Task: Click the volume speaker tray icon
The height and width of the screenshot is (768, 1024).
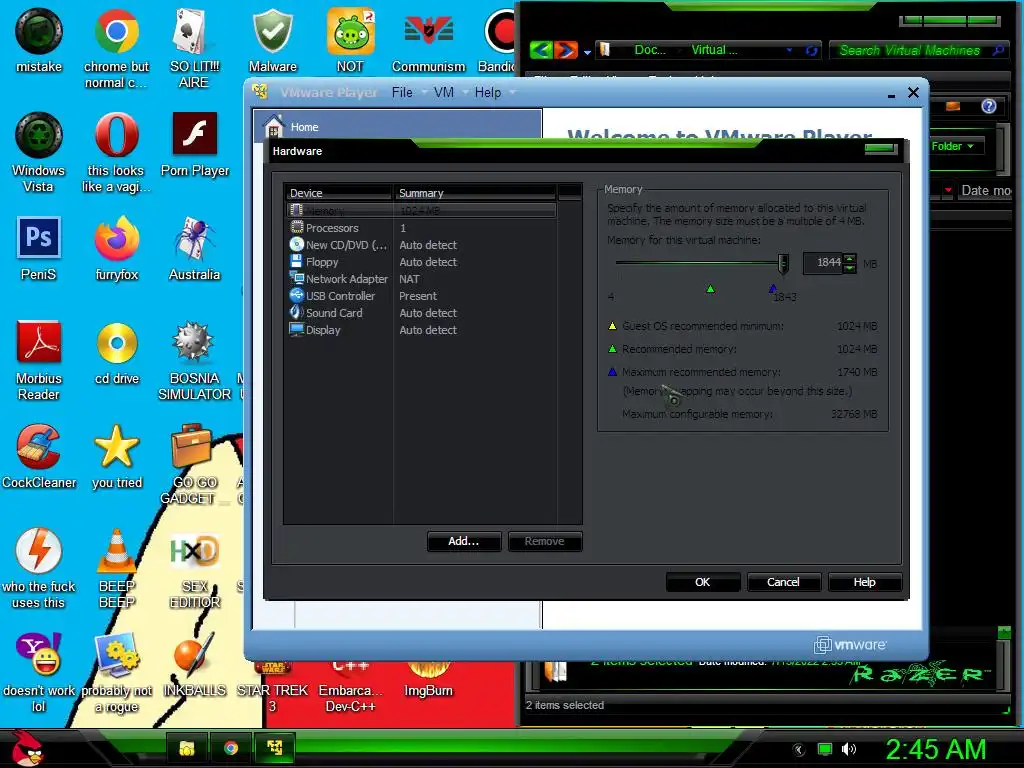Action: 848,749
